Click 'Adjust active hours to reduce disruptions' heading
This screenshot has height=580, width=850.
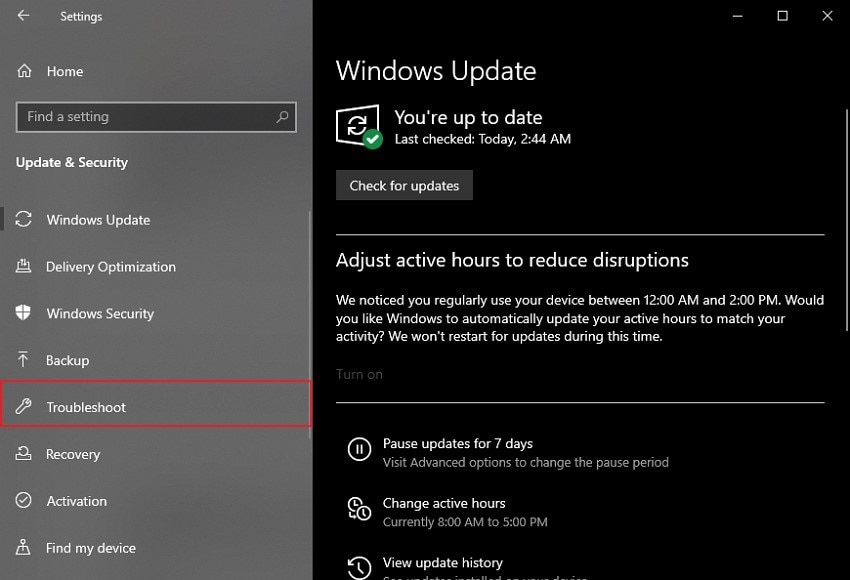pyautogui.click(x=512, y=260)
